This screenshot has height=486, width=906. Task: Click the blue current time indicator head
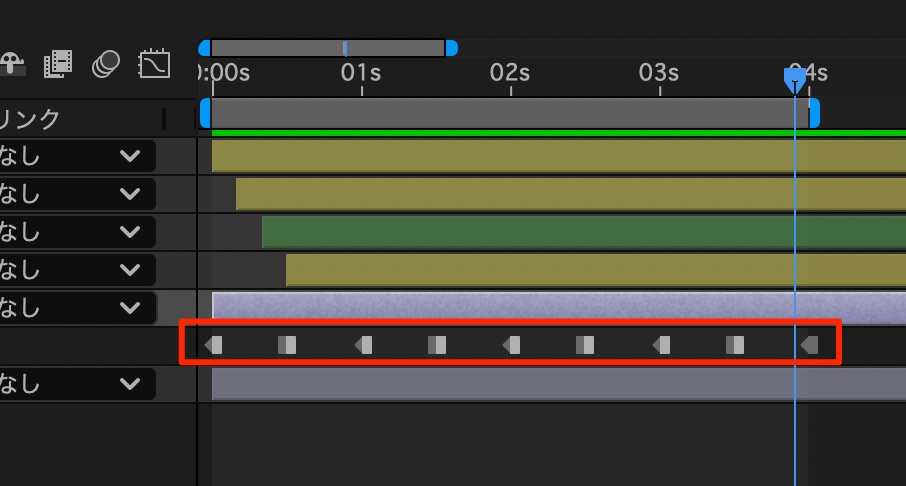[795, 78]
